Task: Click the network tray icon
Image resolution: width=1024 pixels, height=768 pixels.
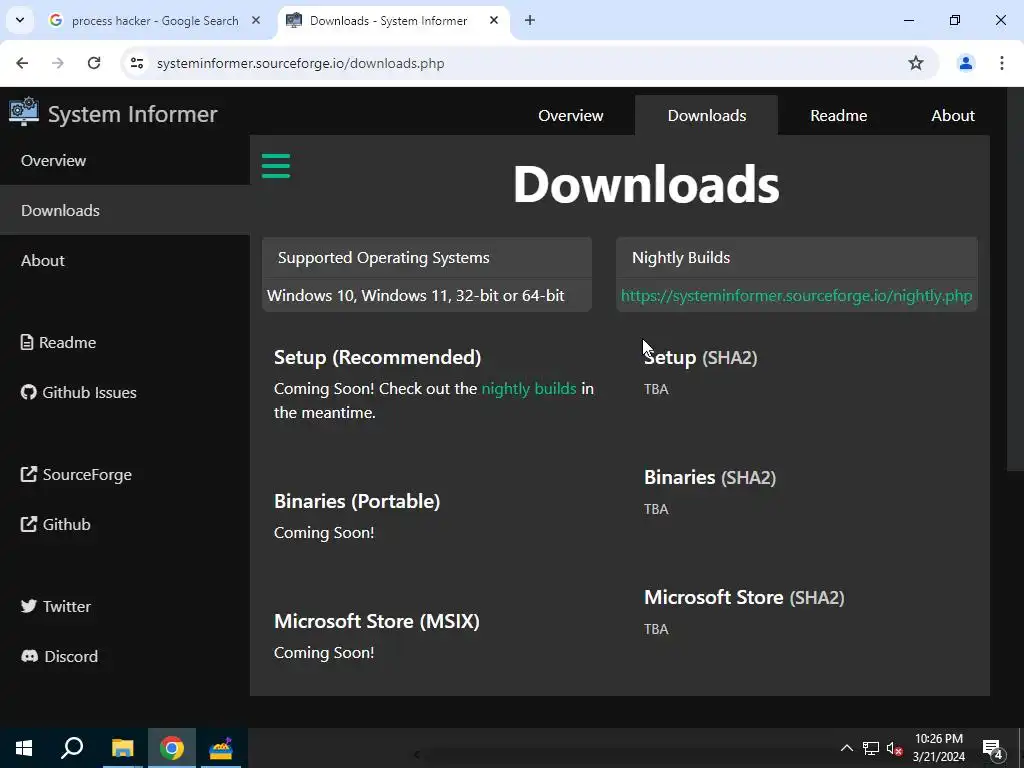Action: [871, 748]
